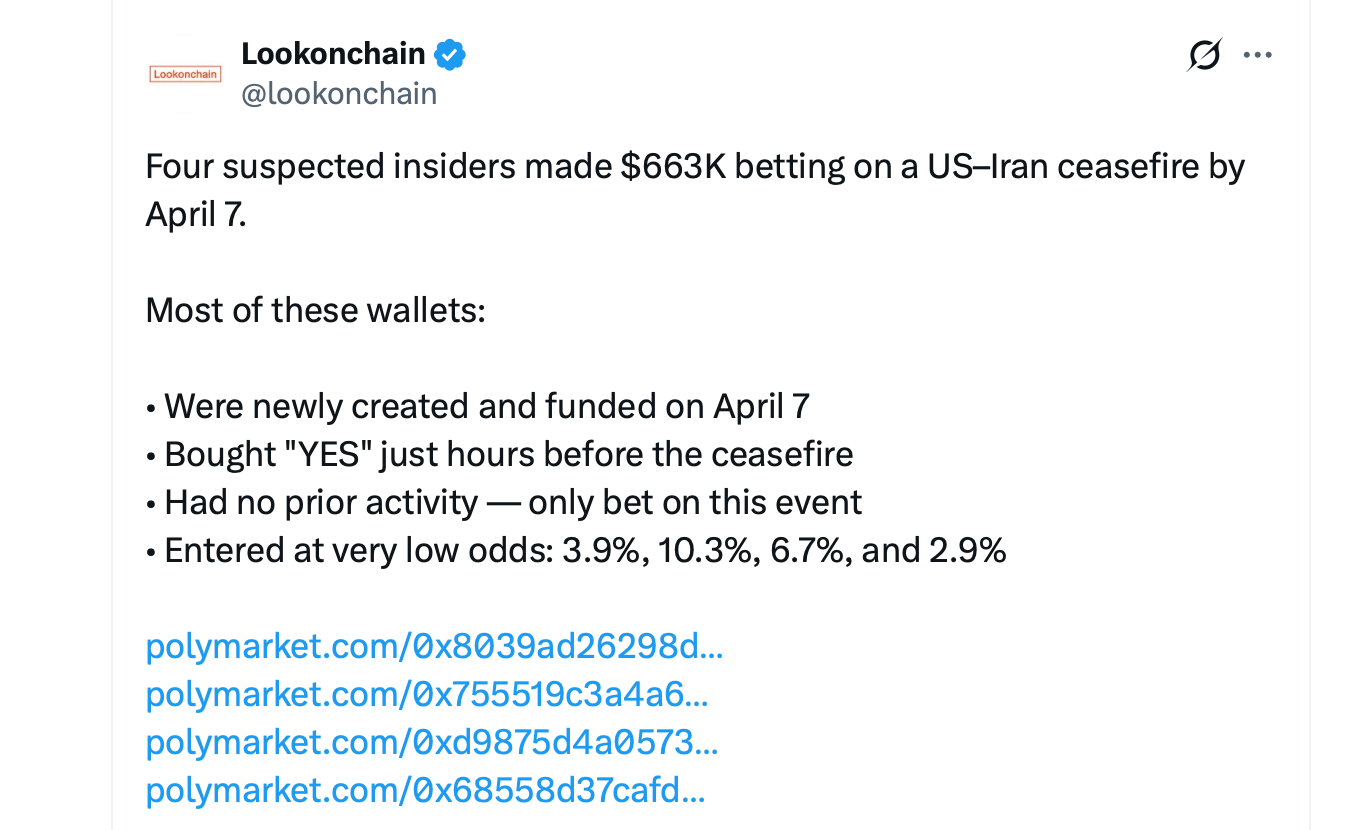This screenshot has width=1354, height=830.
Task: Open the post options via the ellipsis icon
Action: (x=1257, y=55)
